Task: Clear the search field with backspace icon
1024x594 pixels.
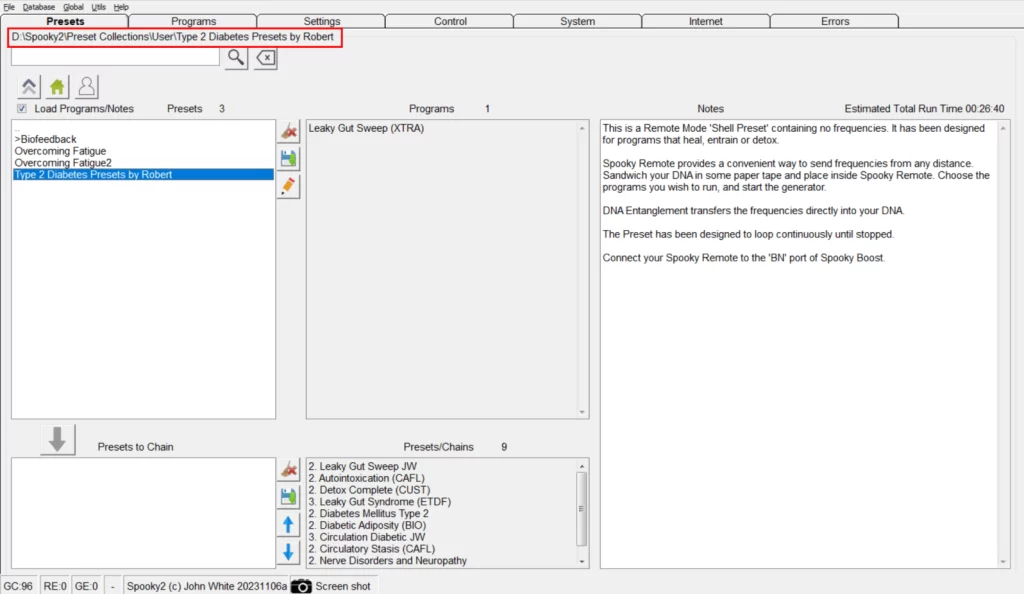Action: pos(265,58)
